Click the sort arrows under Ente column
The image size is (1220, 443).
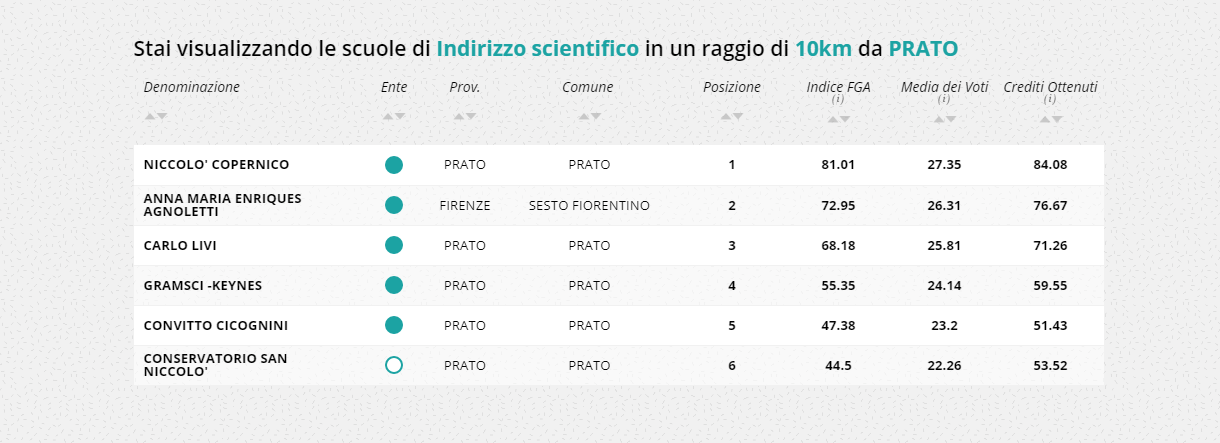394,116
